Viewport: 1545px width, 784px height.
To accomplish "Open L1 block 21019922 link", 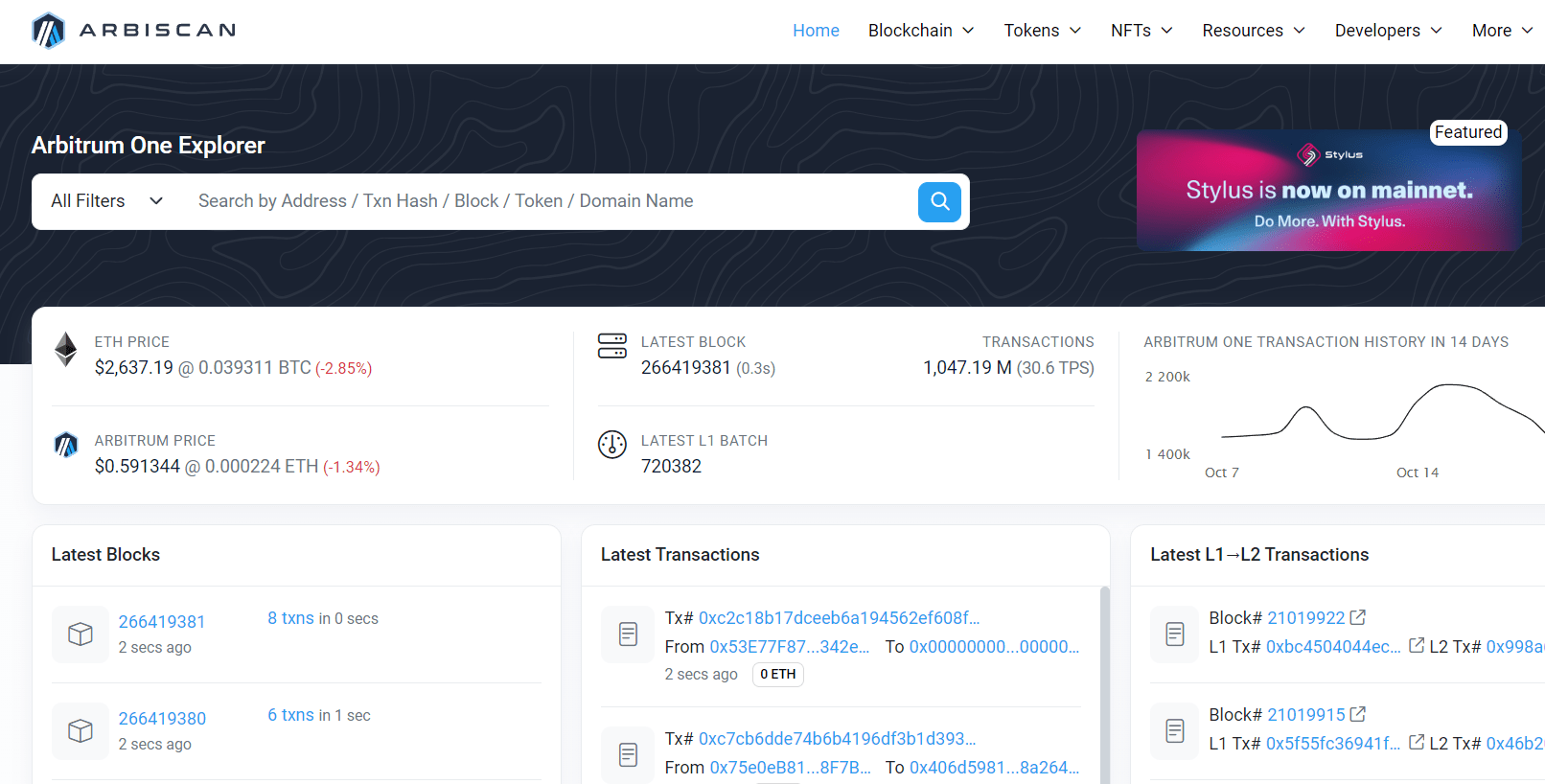I will (x=1305, y=618).
